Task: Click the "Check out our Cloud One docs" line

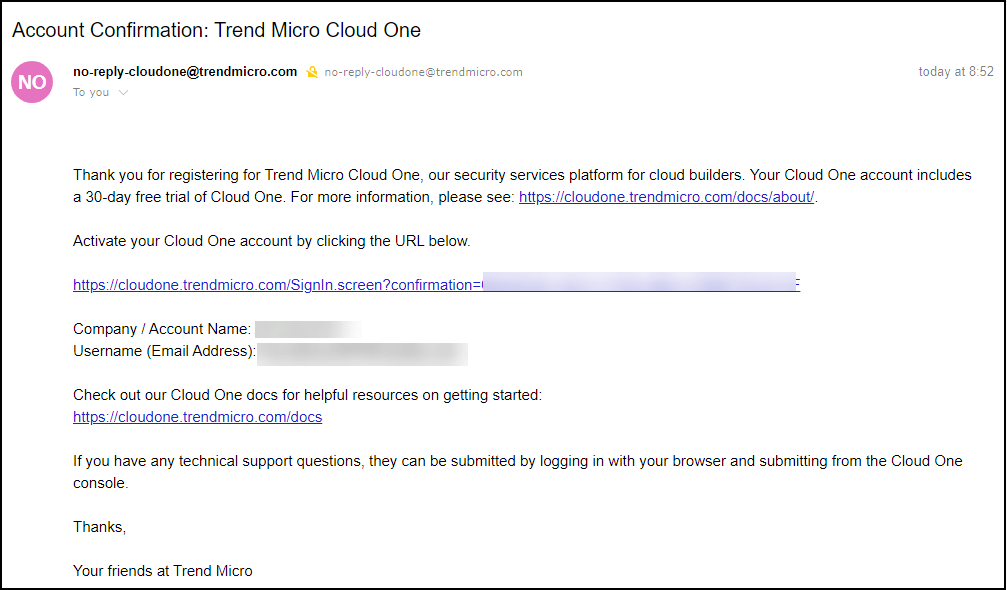Action: (308, 395)
